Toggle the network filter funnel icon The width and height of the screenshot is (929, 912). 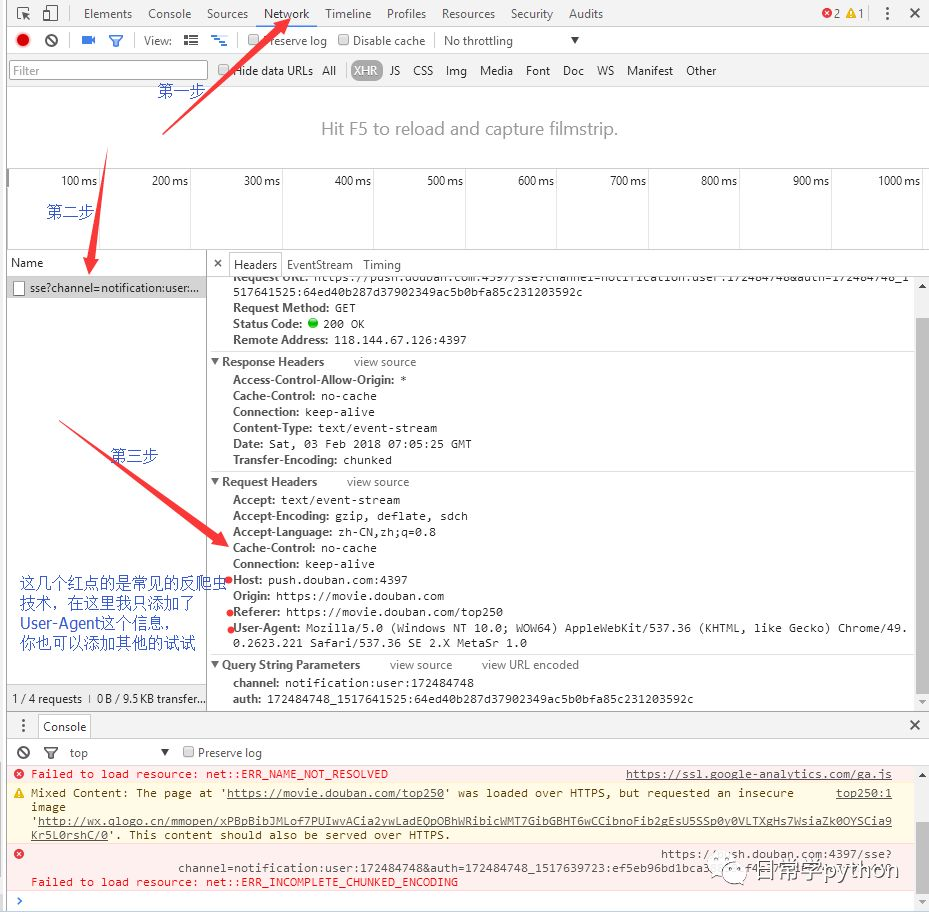tap(116, 41)
